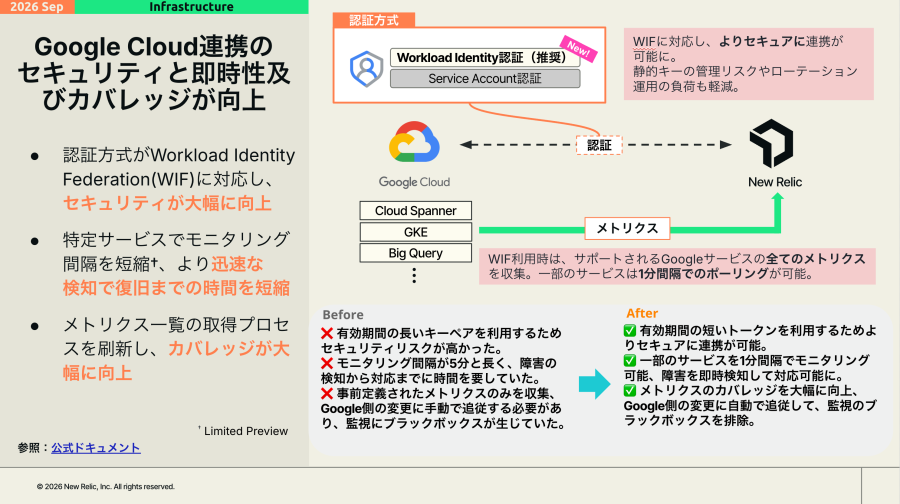The image size is (900, 504).
Task: Select the Service Account認証 box
Action: [x=485, y=79]
